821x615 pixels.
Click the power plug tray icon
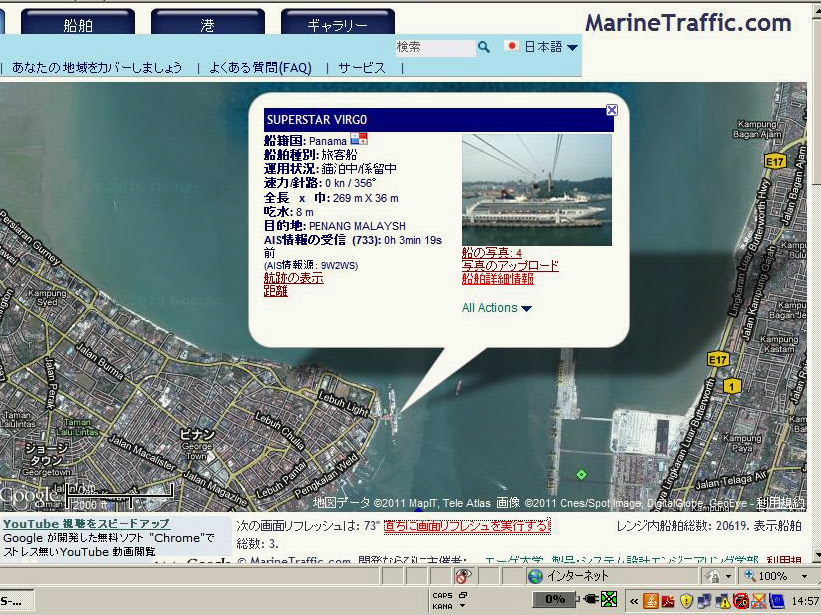[x=590, y=599]
